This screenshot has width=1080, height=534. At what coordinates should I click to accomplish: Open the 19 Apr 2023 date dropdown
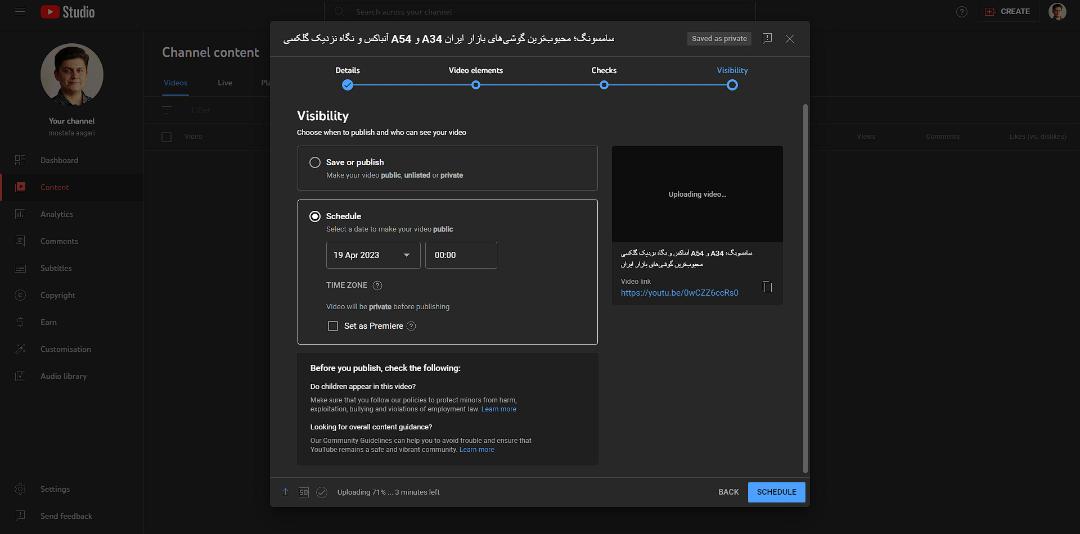(373, 255)
